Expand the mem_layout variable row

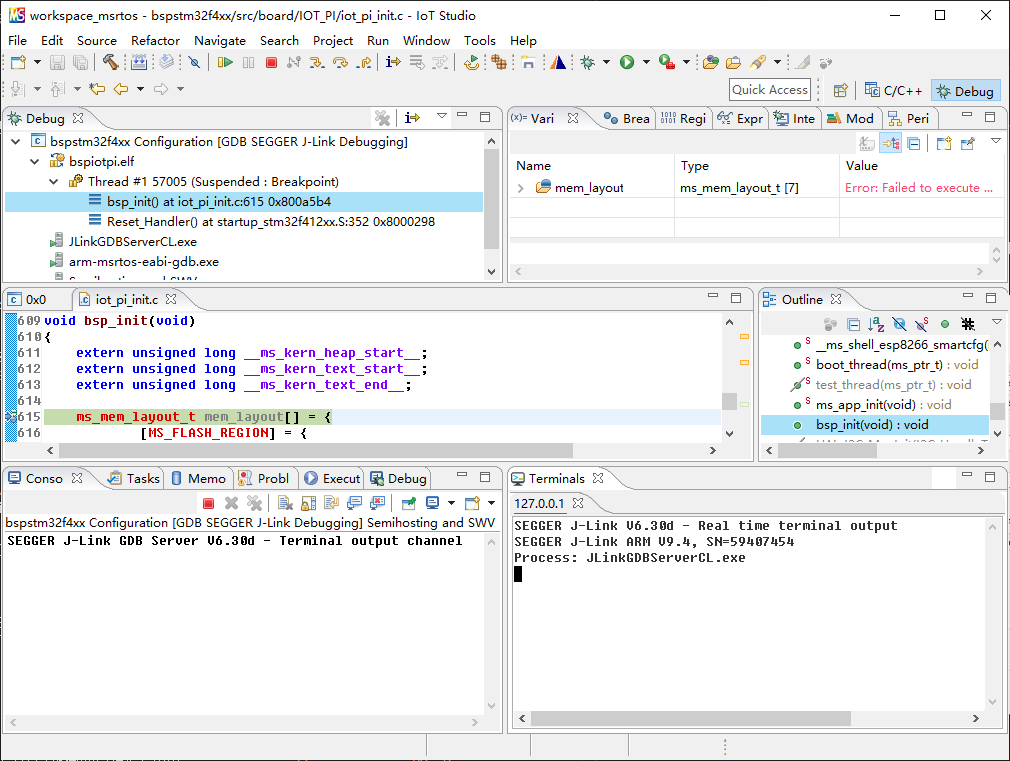521,188
